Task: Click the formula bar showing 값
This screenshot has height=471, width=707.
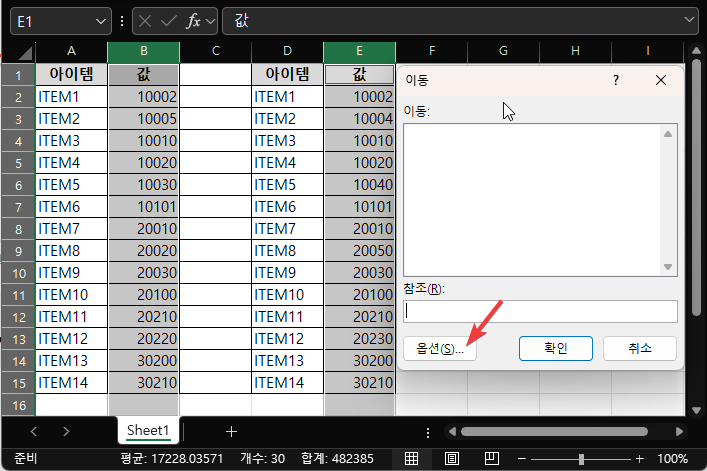Action: click(x=460, y=21)
